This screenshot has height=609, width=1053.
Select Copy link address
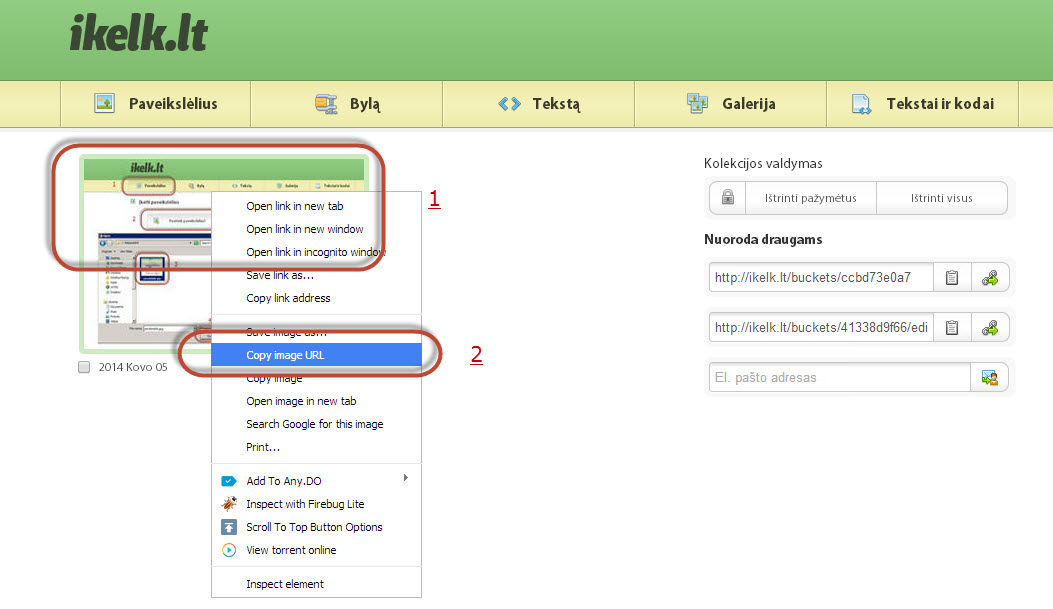pyautogui.click(x=316, y=298)
